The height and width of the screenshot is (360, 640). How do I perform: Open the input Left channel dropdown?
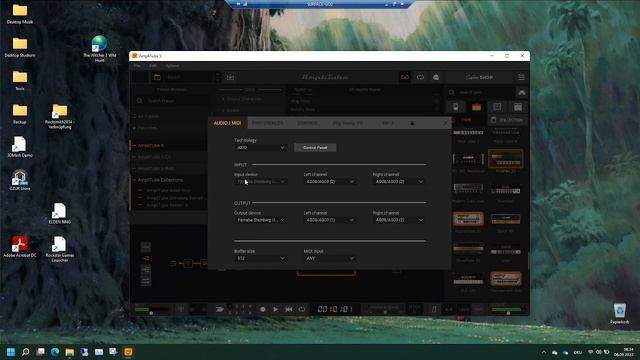pos(329,182)
